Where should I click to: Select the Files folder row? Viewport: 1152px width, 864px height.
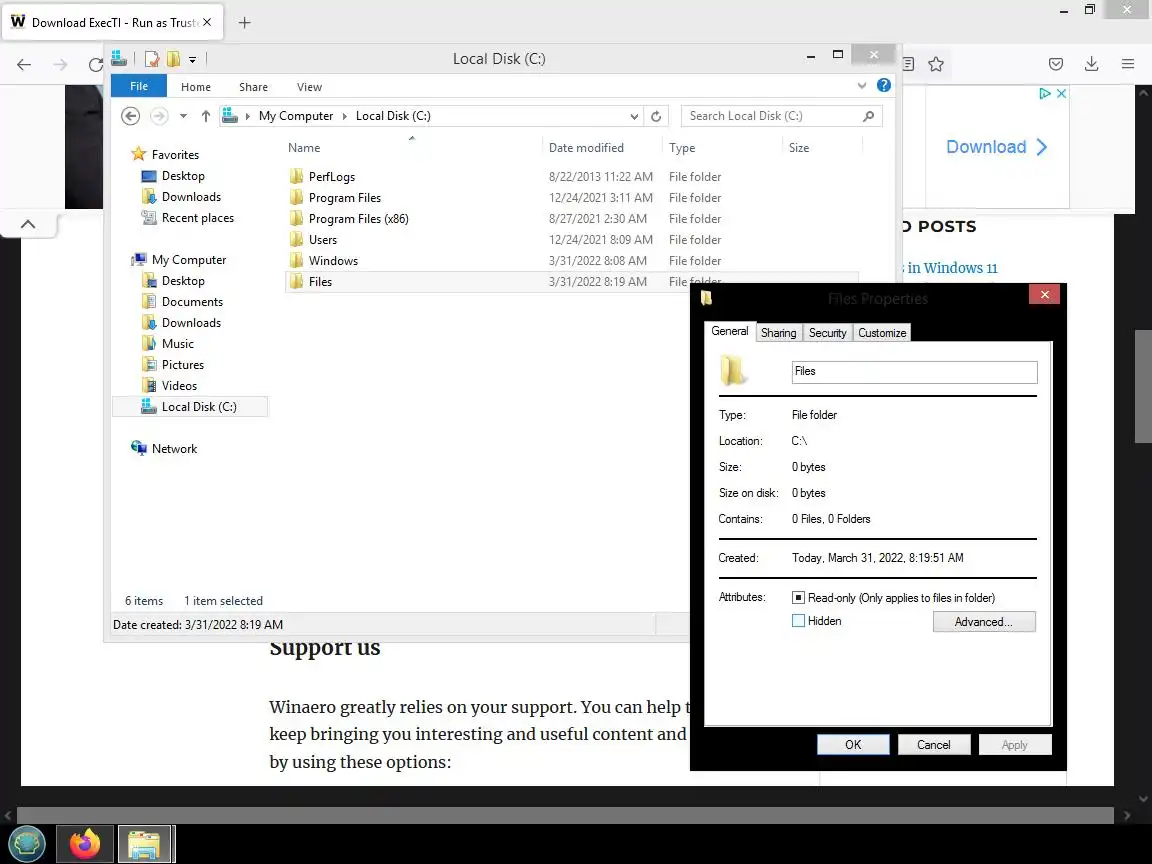pos(571,281)
